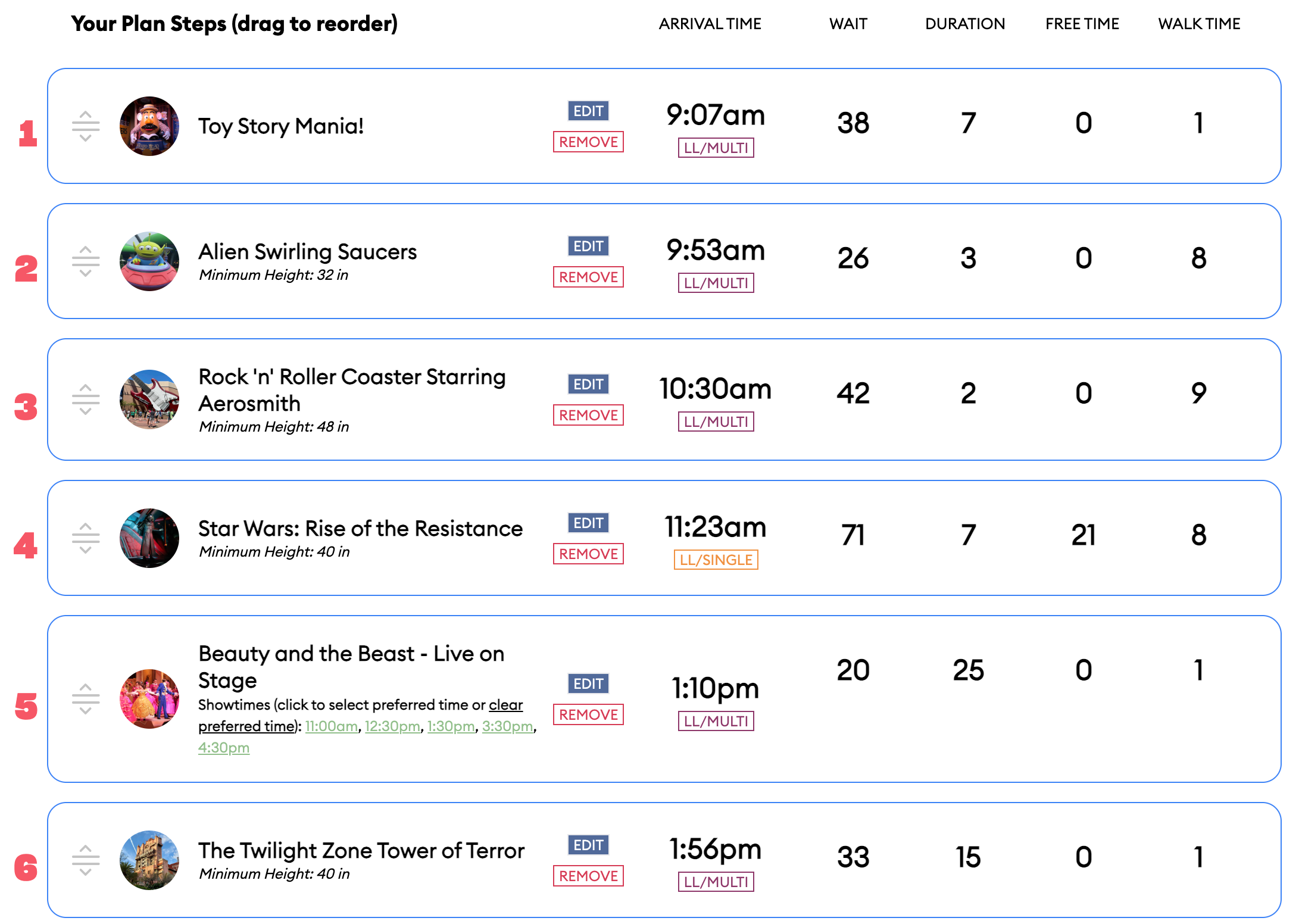Click the Alien Swirling Saucers thumbnail
1299x924 pixels.
pyautogui.click(x=149, y=261)
